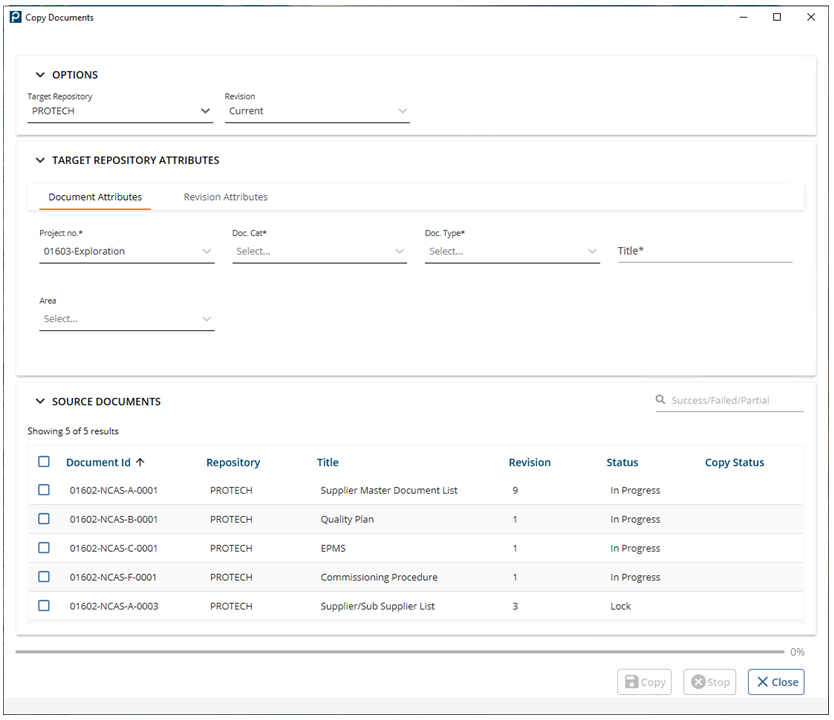Collapse the OPTIONS section
This screenshot has width=834, height=720.
pos(40,74)
